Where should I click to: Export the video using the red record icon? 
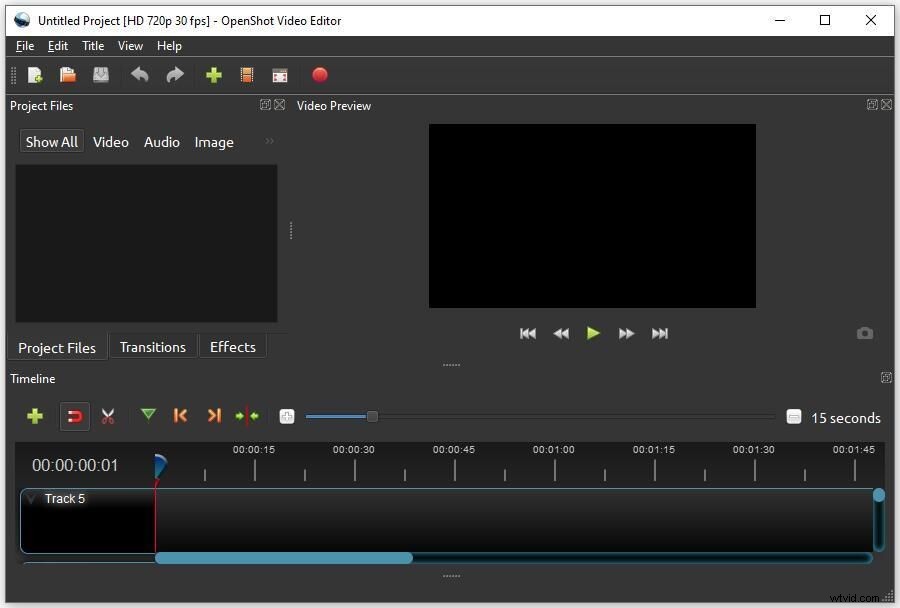click(x=320, y=75)
